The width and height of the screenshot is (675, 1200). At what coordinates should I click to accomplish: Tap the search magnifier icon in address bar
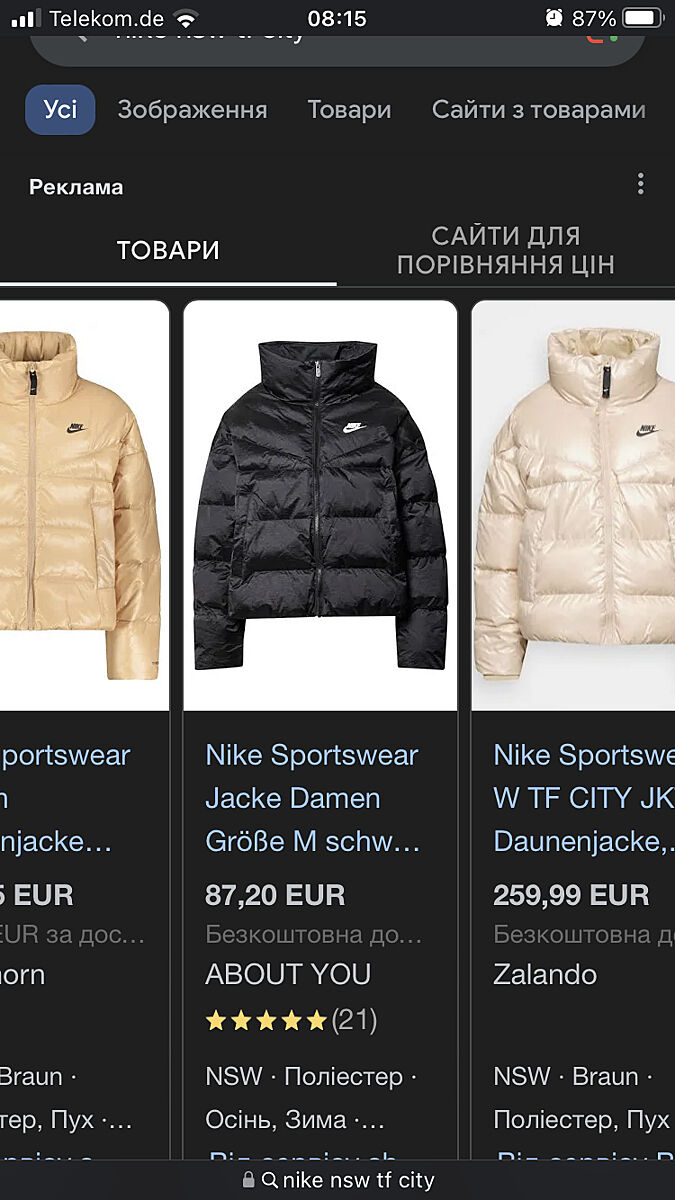270,1180
